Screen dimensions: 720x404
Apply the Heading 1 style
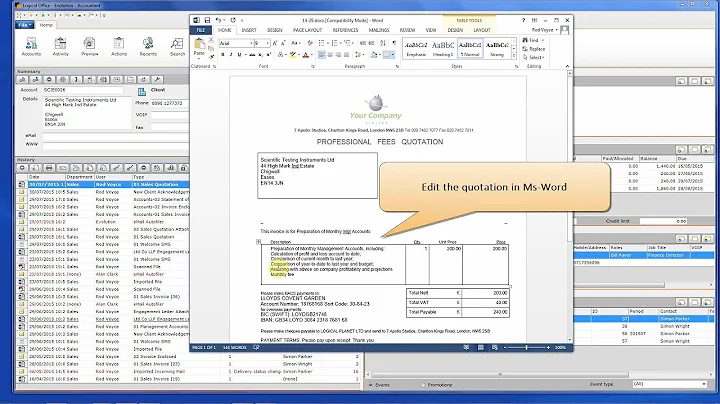[x=443, y=48]
